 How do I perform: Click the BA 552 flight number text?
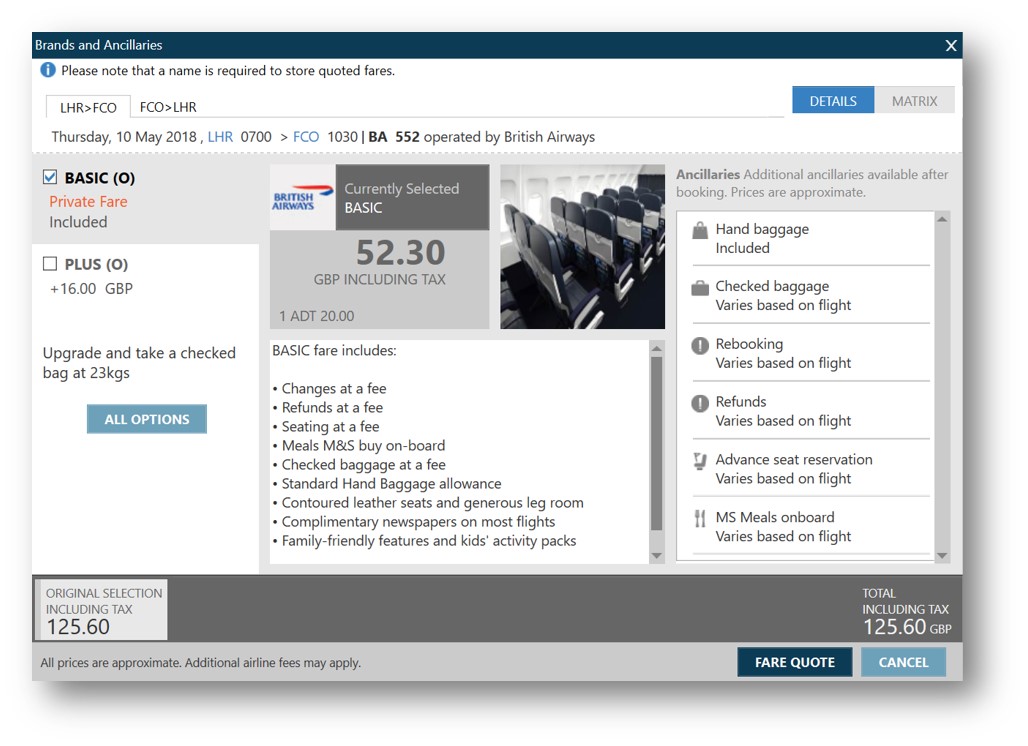click(x=393, y=137)
